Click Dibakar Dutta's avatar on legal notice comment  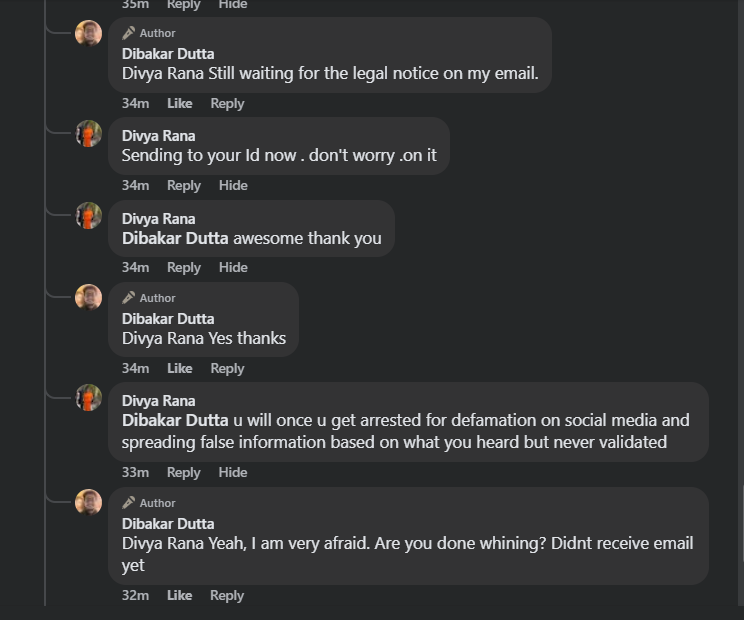point(89,33)
